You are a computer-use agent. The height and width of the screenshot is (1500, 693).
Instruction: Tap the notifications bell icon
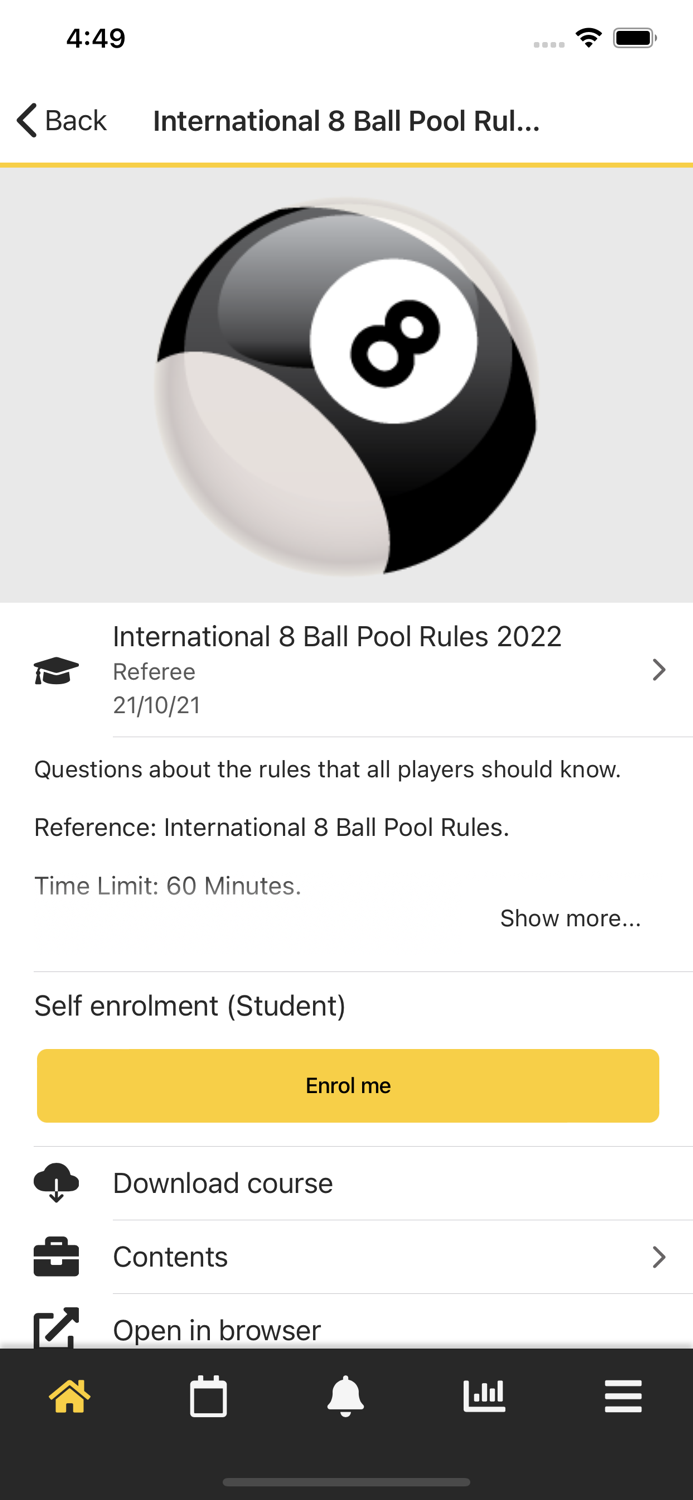pos(346,1396)
